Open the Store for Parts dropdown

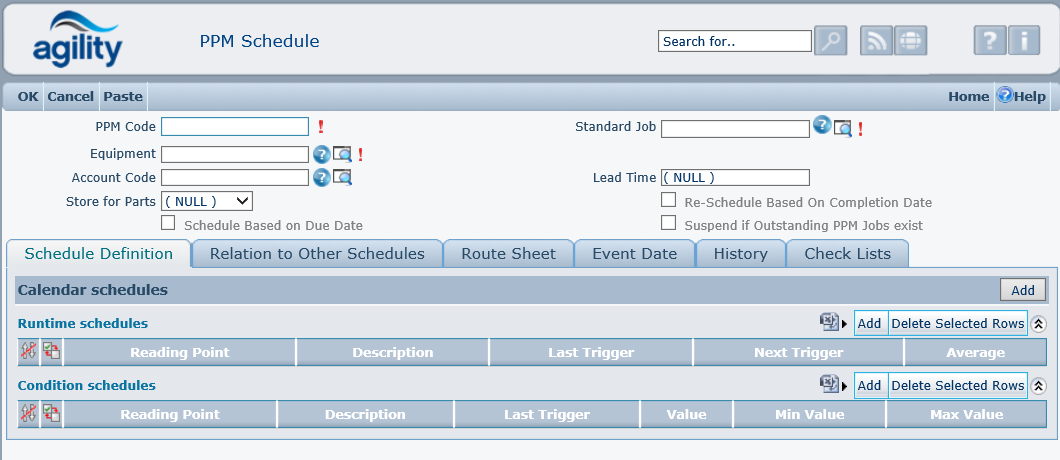[207, 201]
